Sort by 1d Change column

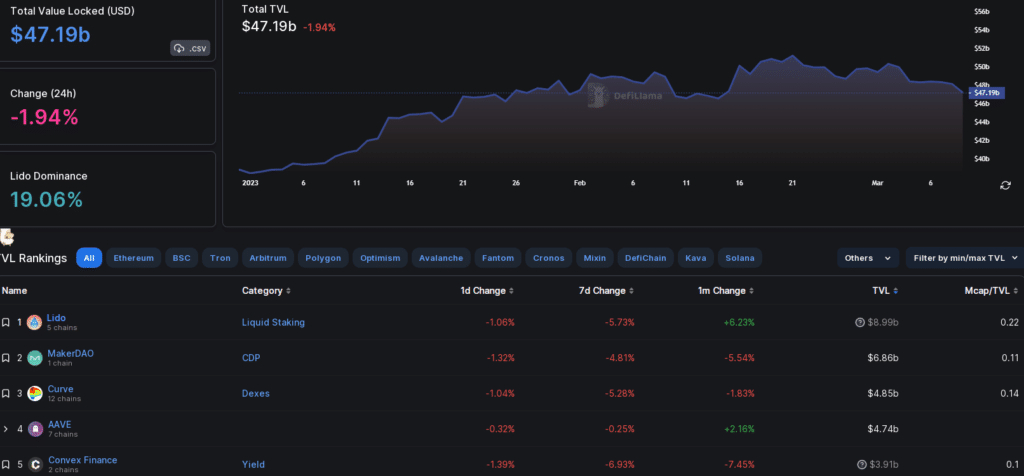pyautogui.click(x=487, y=291)
